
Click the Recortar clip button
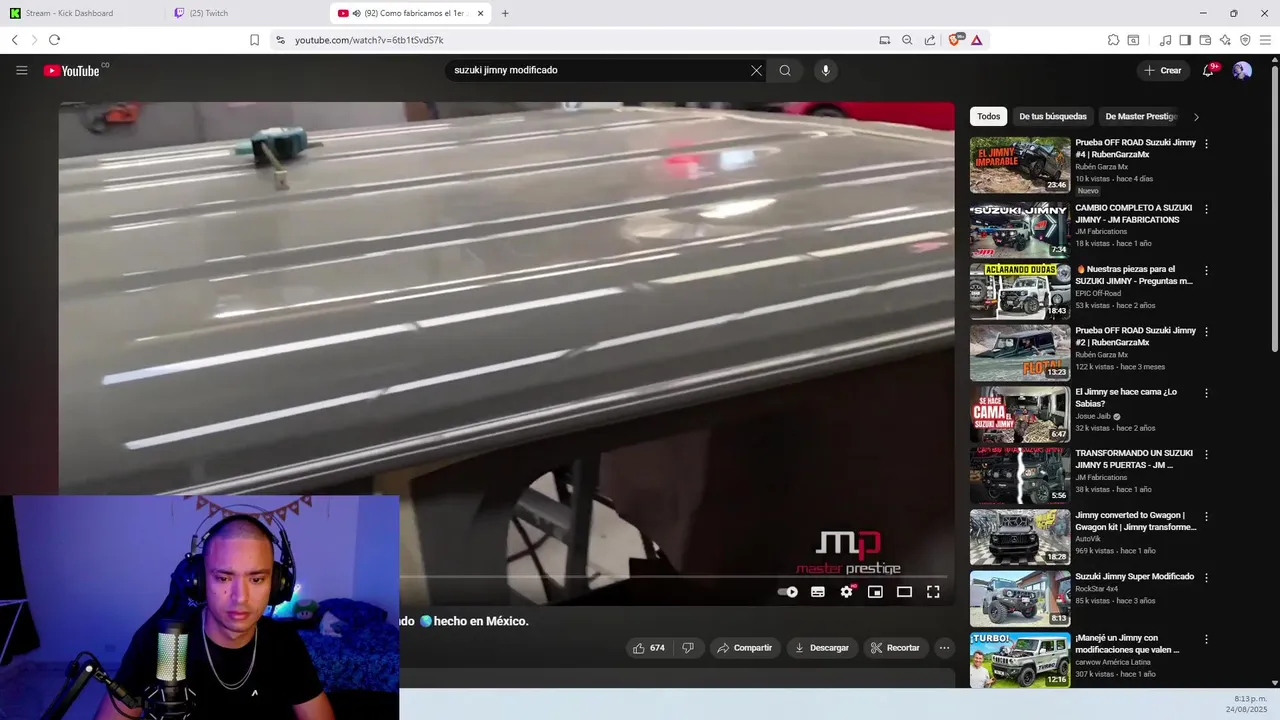[895, 648]
